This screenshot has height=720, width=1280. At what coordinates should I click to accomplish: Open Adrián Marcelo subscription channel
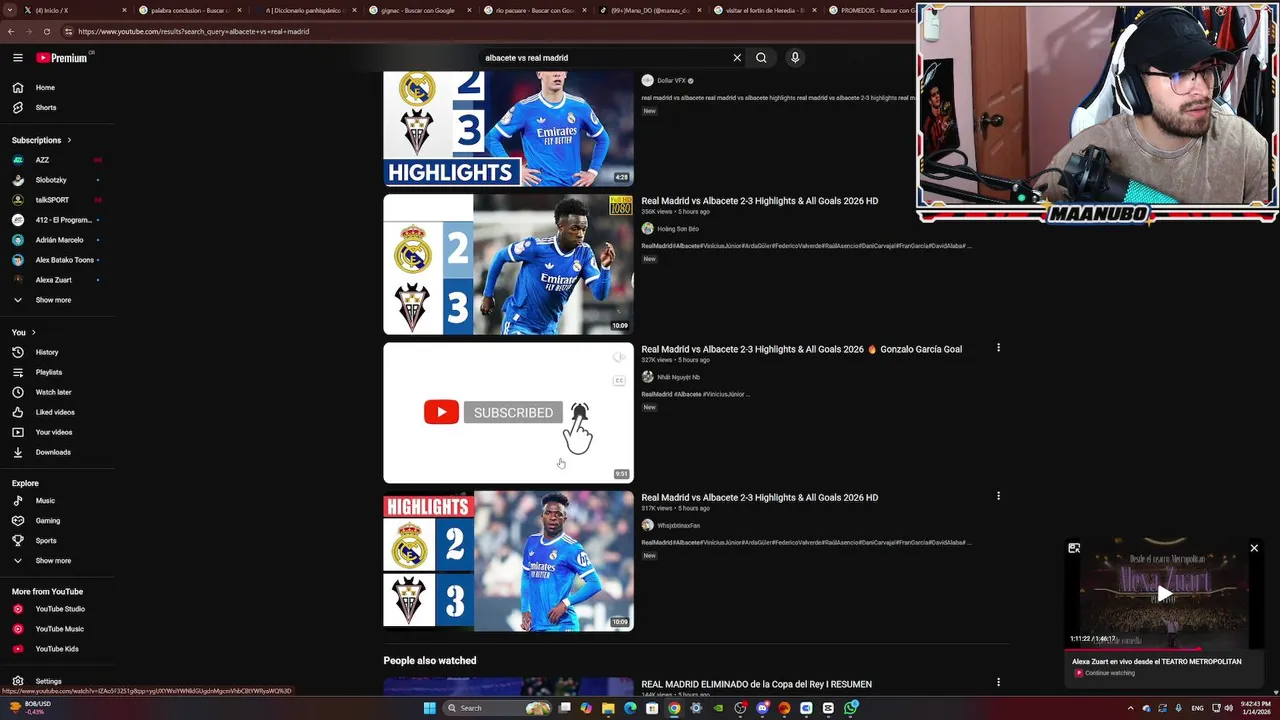(x=57, y=240)
